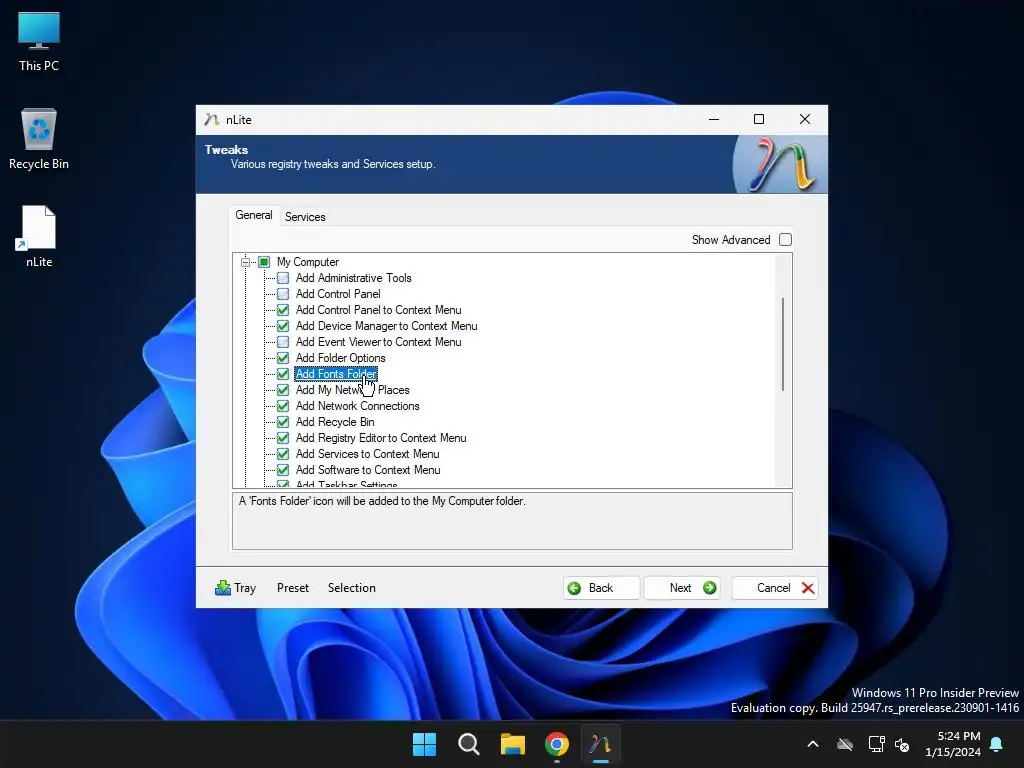Select 'Add Network Connections' row text
This screenshot has height=768, width=1024.
pyautogui.click(x=357, y=406)
